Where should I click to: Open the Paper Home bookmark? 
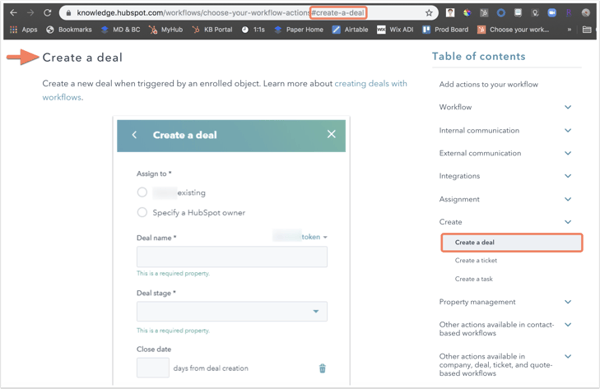click(x=299, y=29)
